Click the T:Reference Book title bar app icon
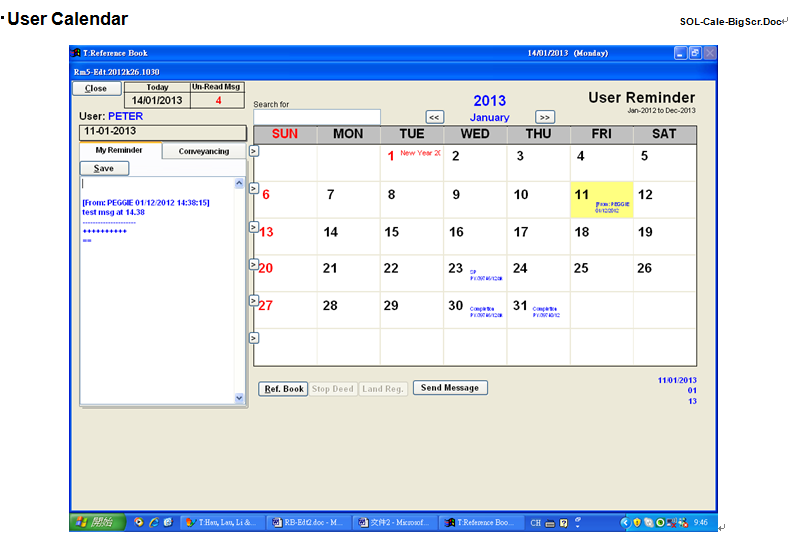The image size is (790, 540). [x=76, y=53]
